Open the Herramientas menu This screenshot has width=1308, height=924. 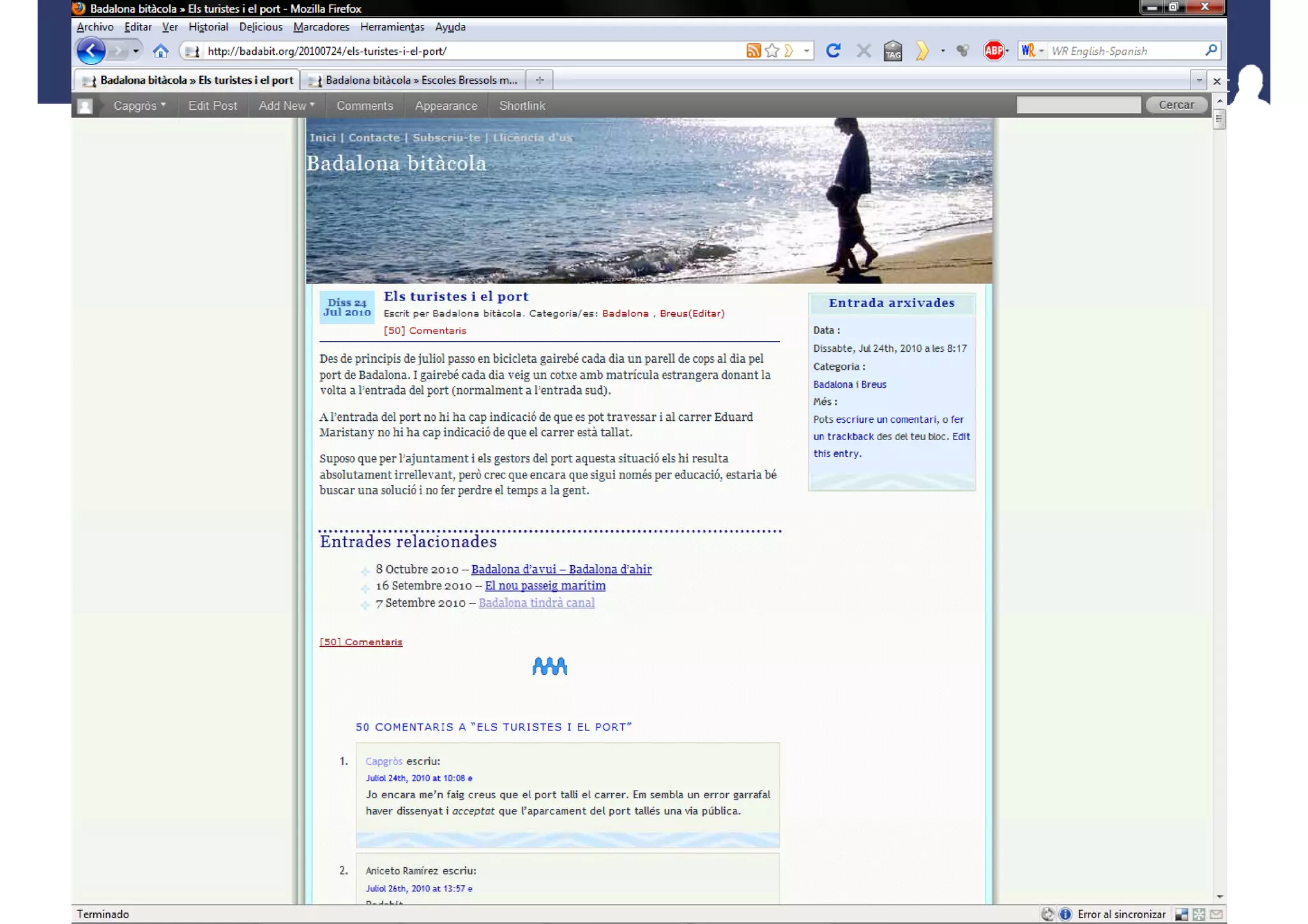pyautogui.click(x=392, y=27)
